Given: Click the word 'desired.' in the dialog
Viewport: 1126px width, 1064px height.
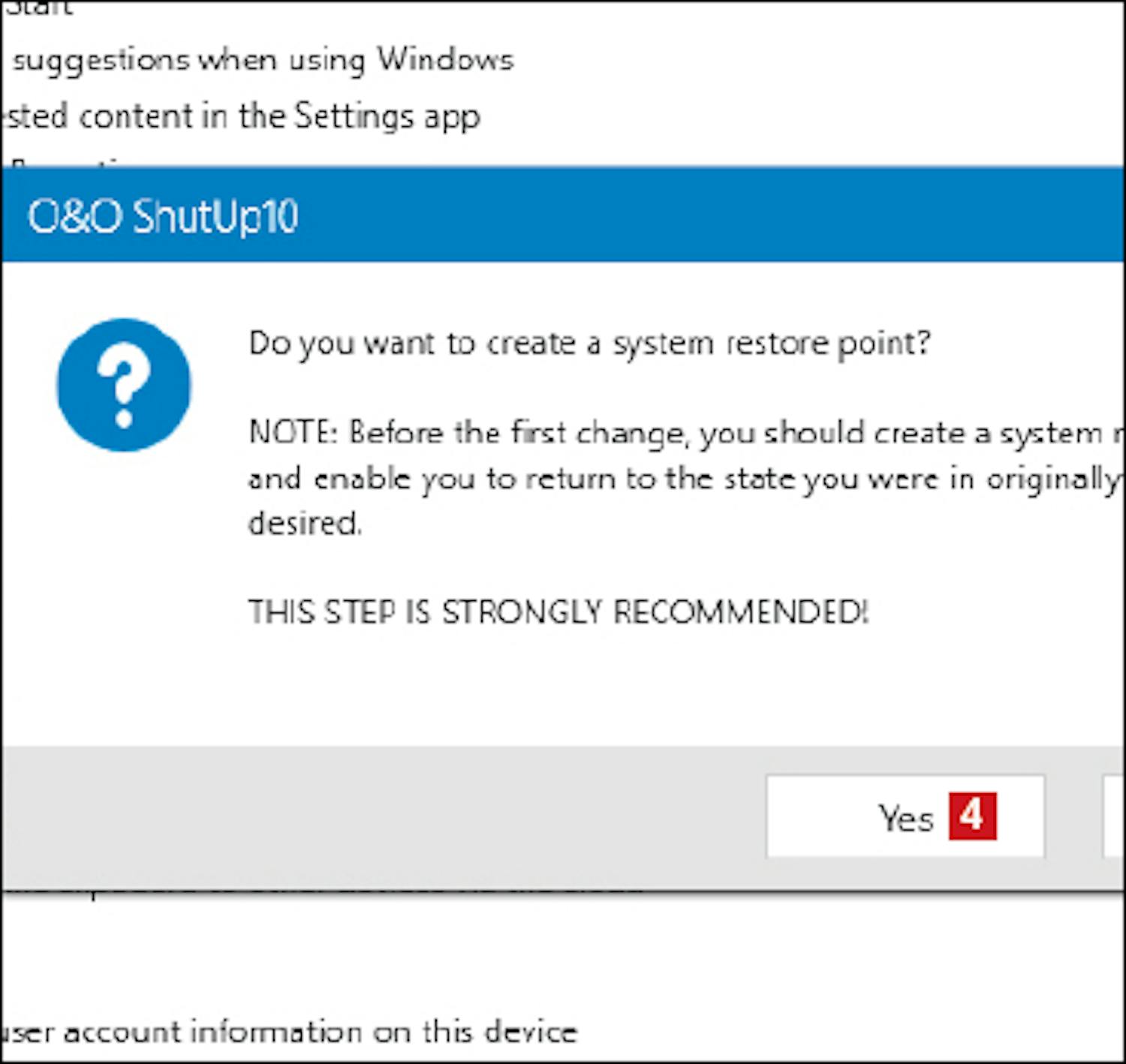Looking at the screenshot, I should 305,523.
